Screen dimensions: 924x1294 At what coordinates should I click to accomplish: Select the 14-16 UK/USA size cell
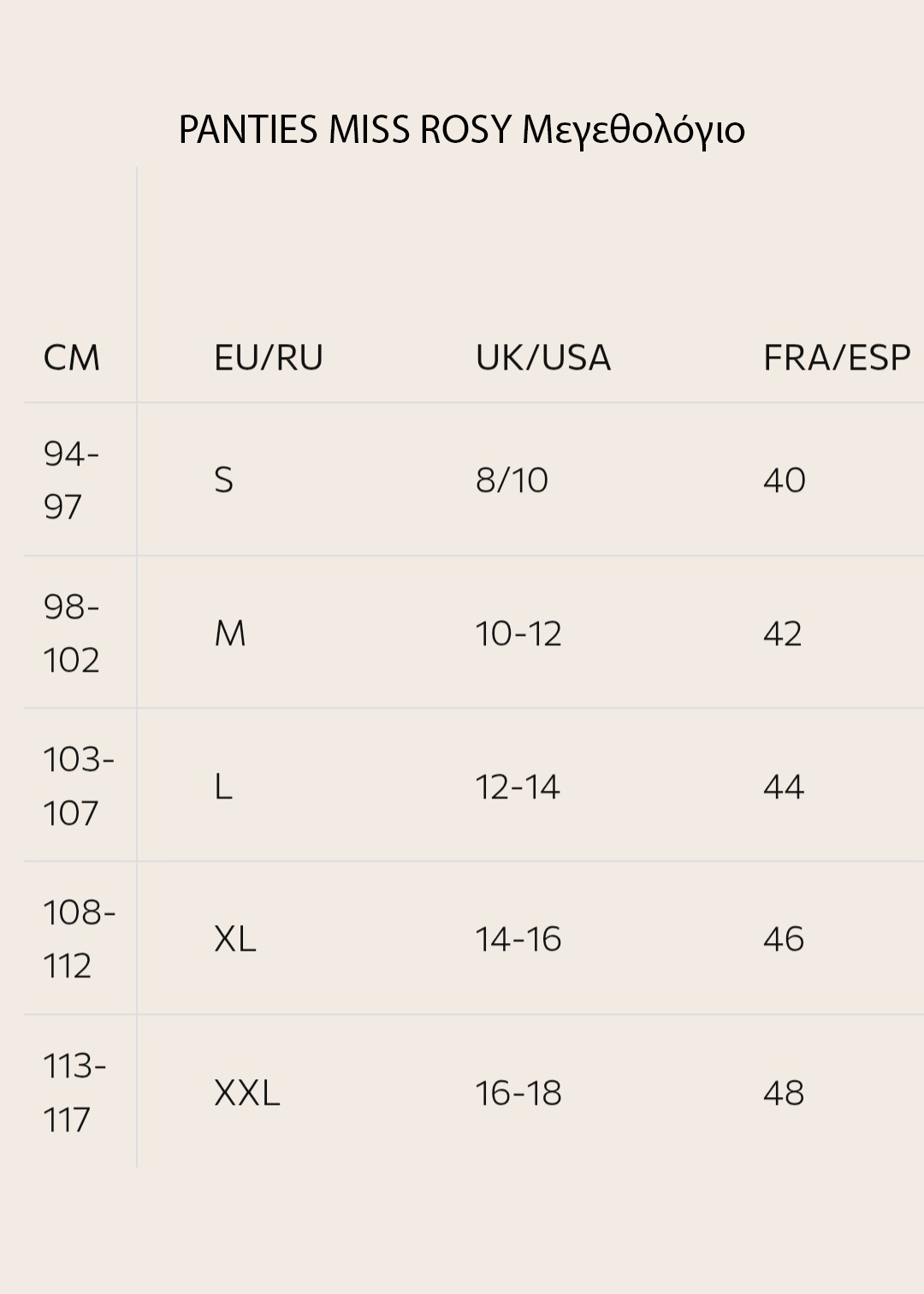click(518, 940)
